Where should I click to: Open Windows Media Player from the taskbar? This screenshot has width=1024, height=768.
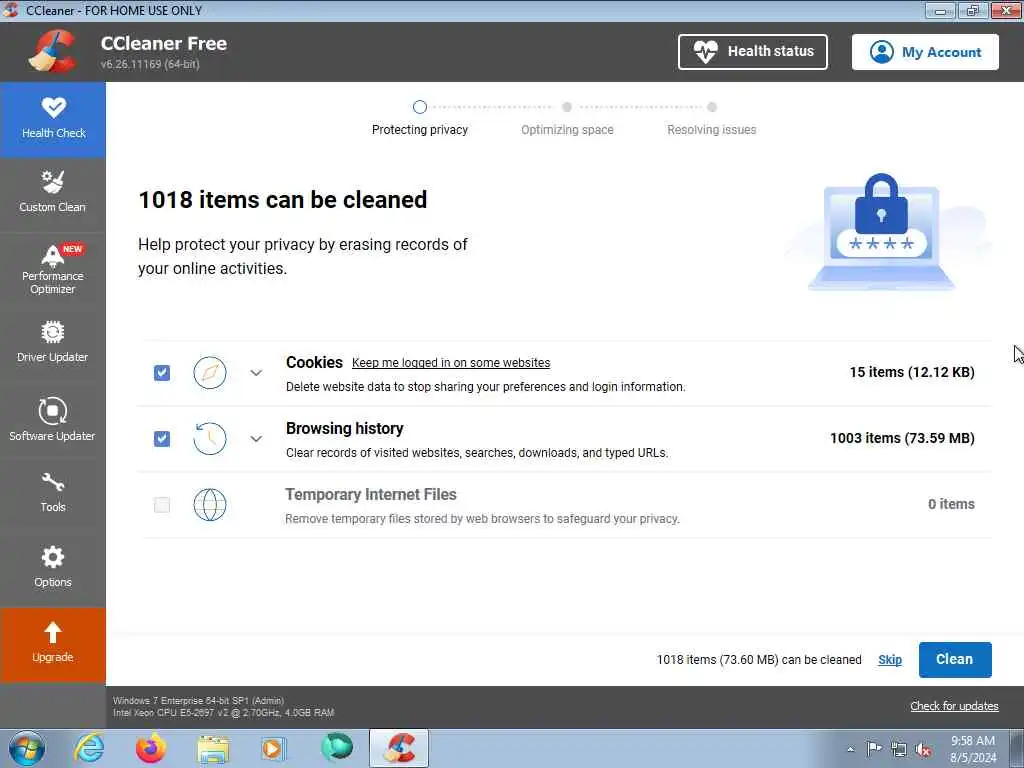274,748
